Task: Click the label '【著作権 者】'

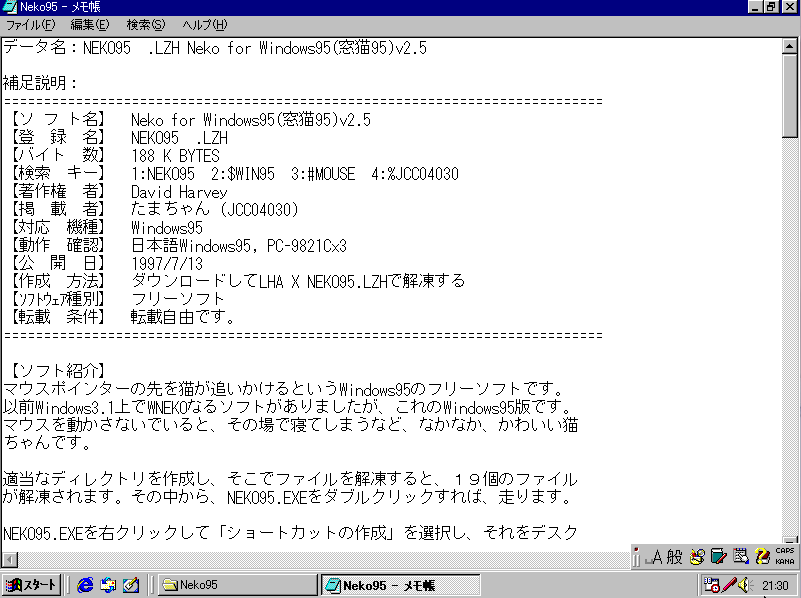Action: [58, 192]
